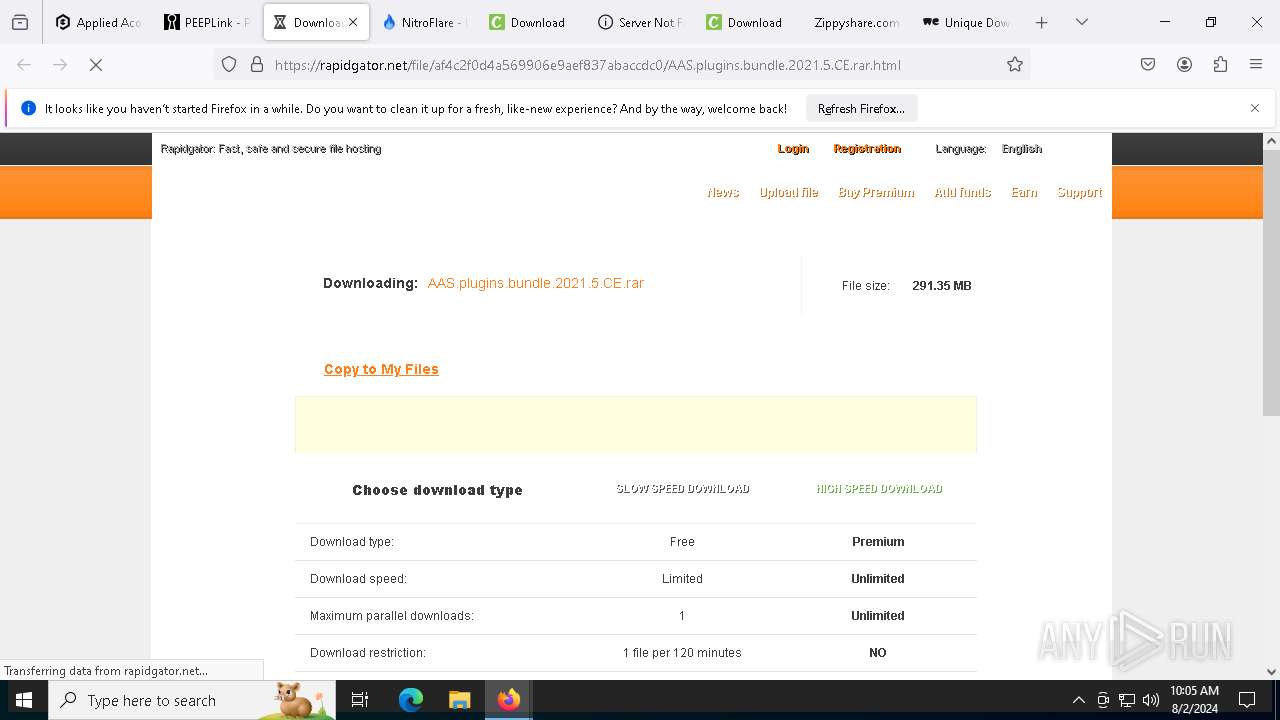
Task: Click the Premium download type cell
Action: coord(878,541)
